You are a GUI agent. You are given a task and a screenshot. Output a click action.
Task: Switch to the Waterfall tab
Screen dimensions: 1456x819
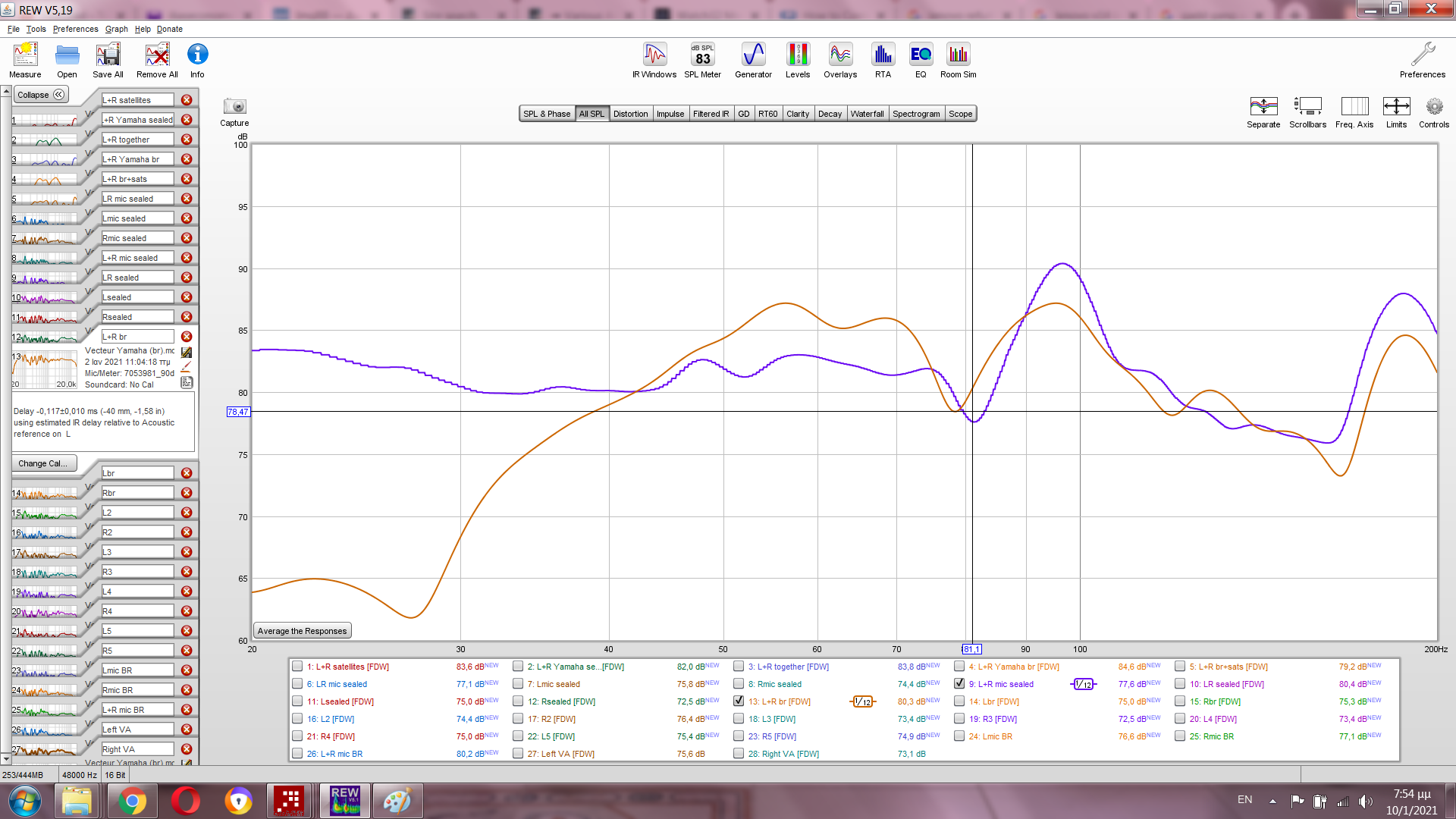[x=867, y=114]
